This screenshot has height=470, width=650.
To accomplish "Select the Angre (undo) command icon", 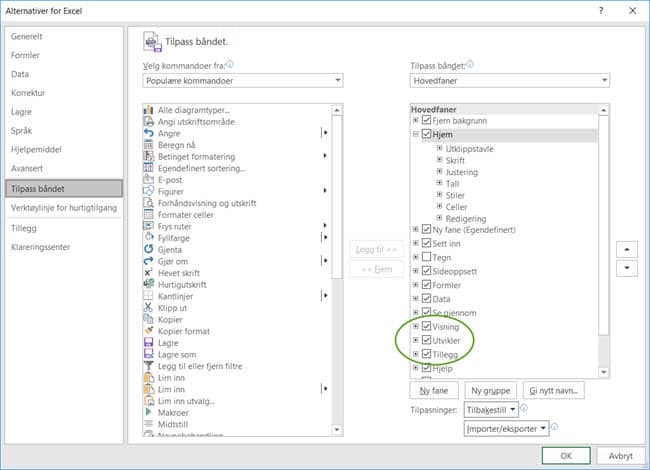I will [x=149, y=132].
